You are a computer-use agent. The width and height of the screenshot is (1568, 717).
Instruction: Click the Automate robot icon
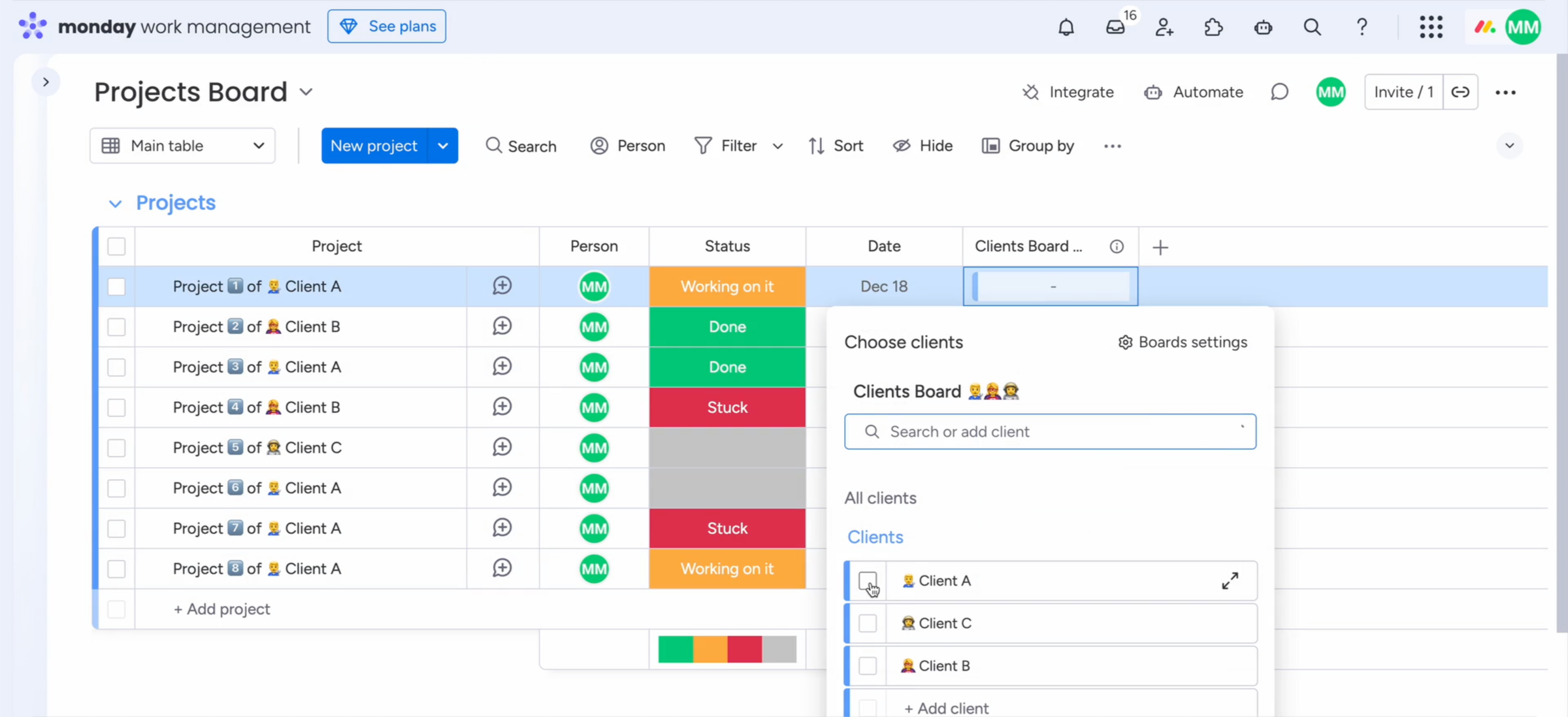(x=1153, y=92)
